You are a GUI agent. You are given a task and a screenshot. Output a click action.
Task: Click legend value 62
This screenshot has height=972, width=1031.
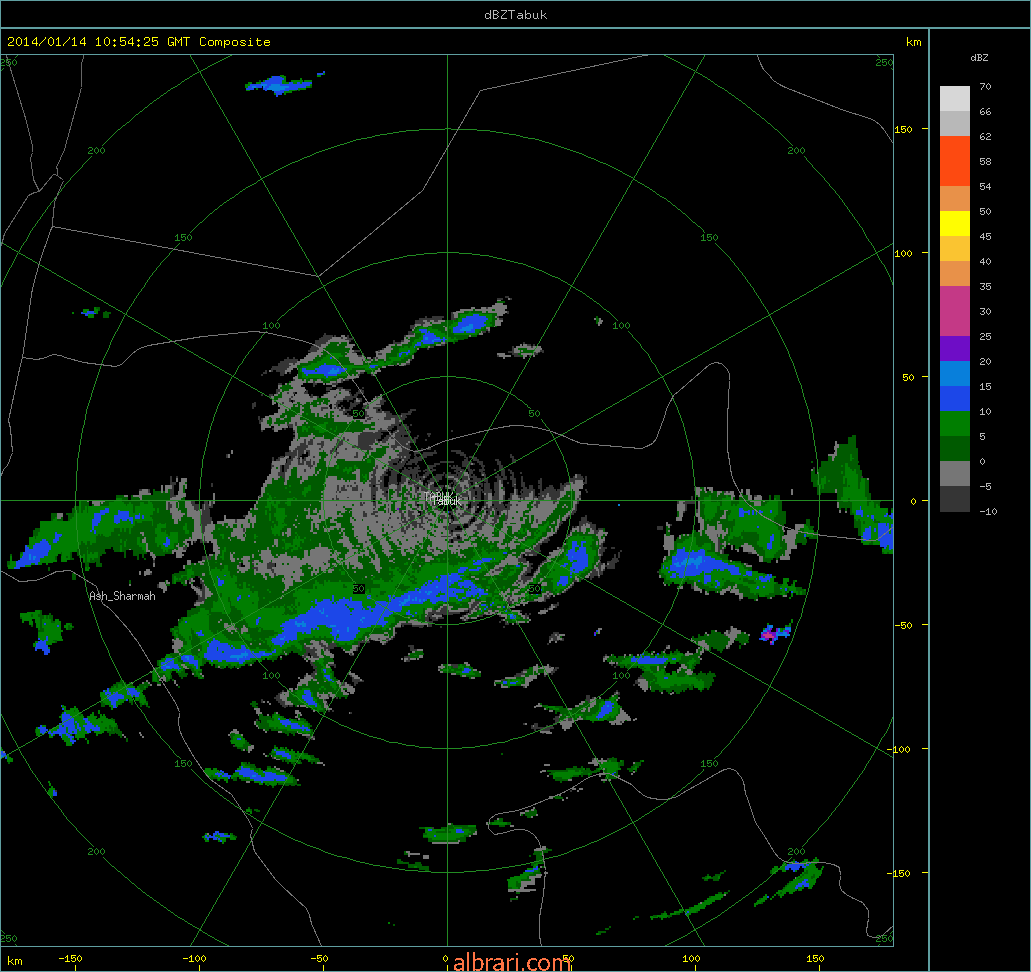point(985,136)
